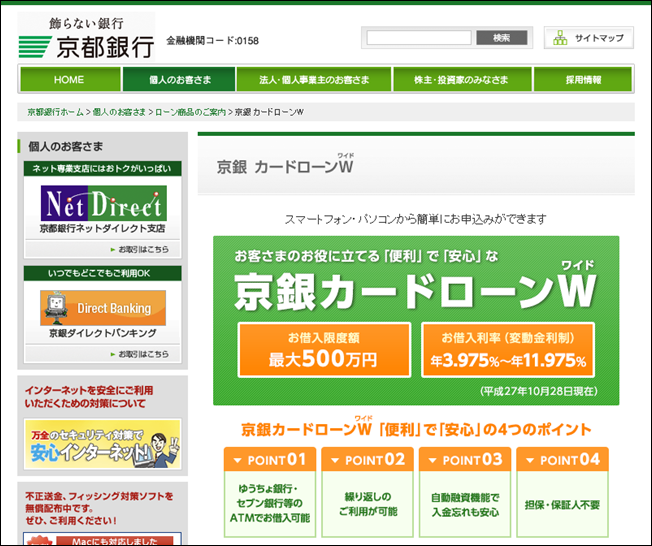652x546 pixels.
Task: Open the Macにも対応しました banner
Action: click(x=103, y=539)
